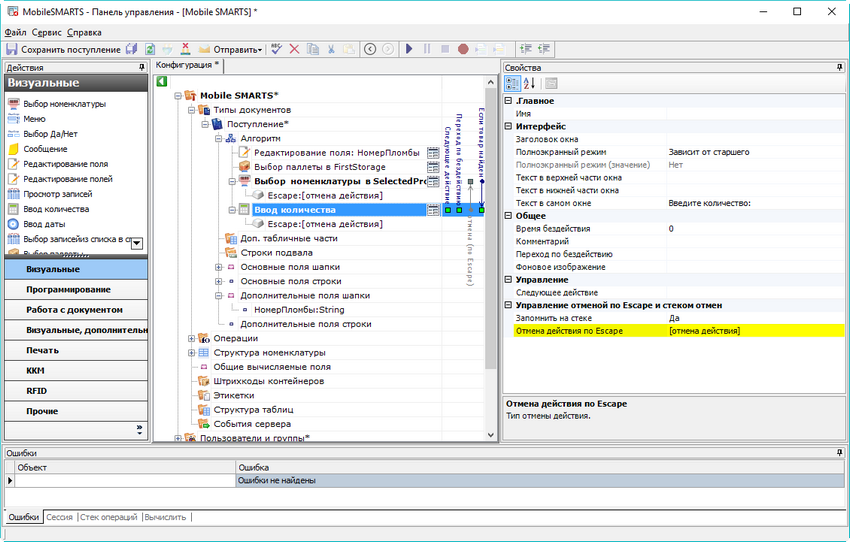Click the tree scroll down arrow
850x542 pixels.
pos(491,435)
